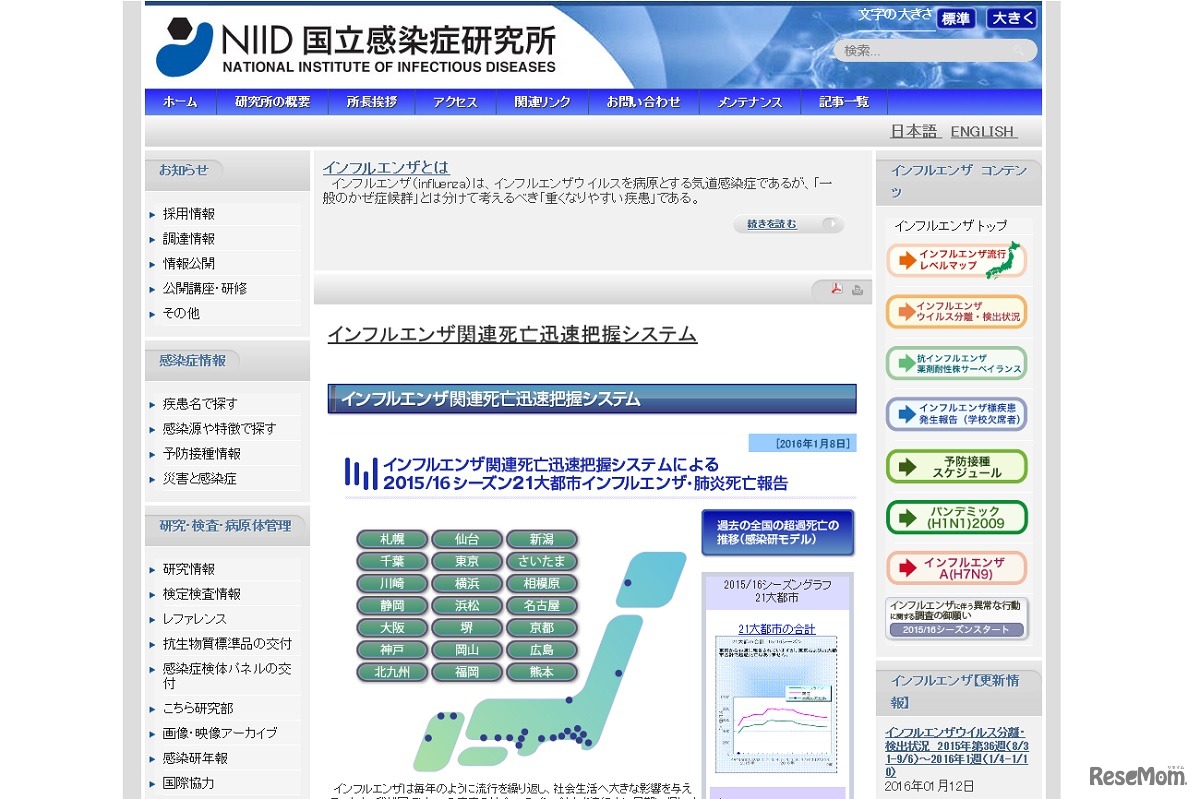Select the 熊本 city button
The image size is (1200, 799).
coord(542,672)
